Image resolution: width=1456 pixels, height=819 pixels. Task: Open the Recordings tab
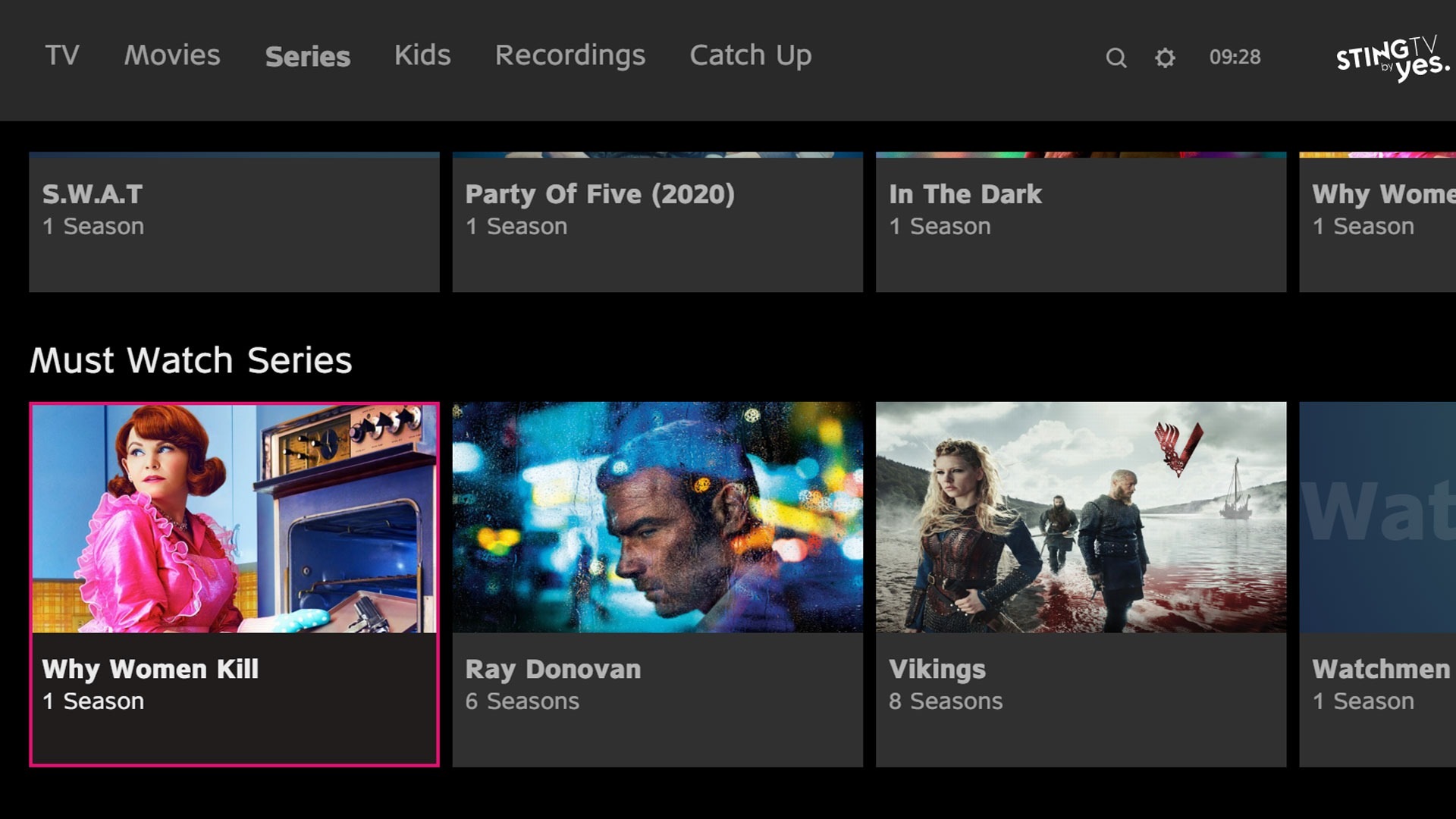(x=570, y=55)
